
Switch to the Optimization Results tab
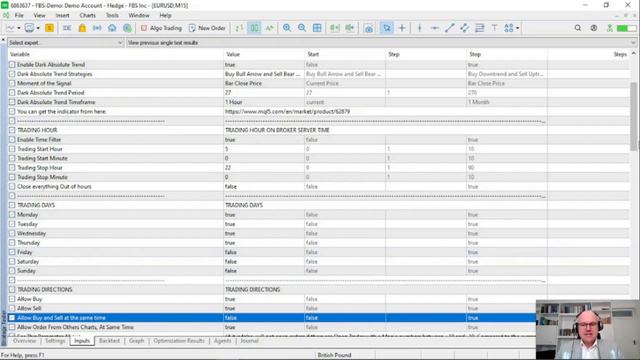pyautogui.click(x=179, y=341)
